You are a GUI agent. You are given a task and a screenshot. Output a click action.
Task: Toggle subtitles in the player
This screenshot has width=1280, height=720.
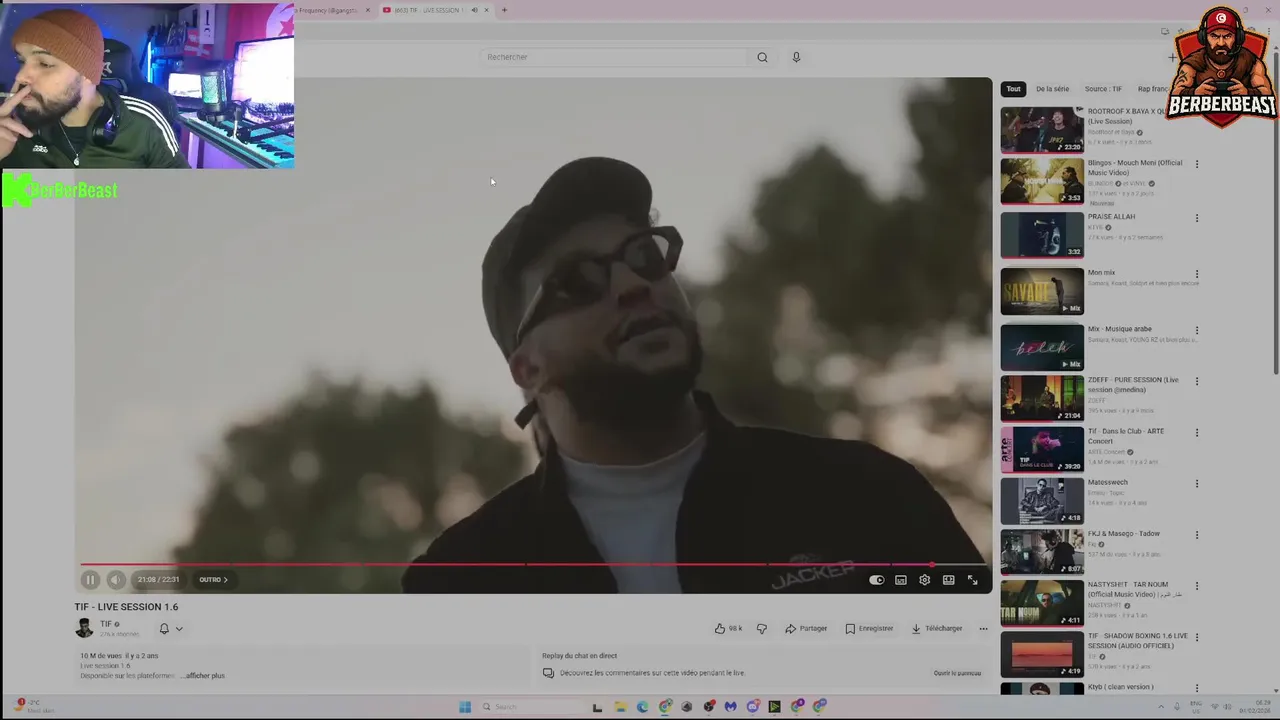[x=901, y=580]
